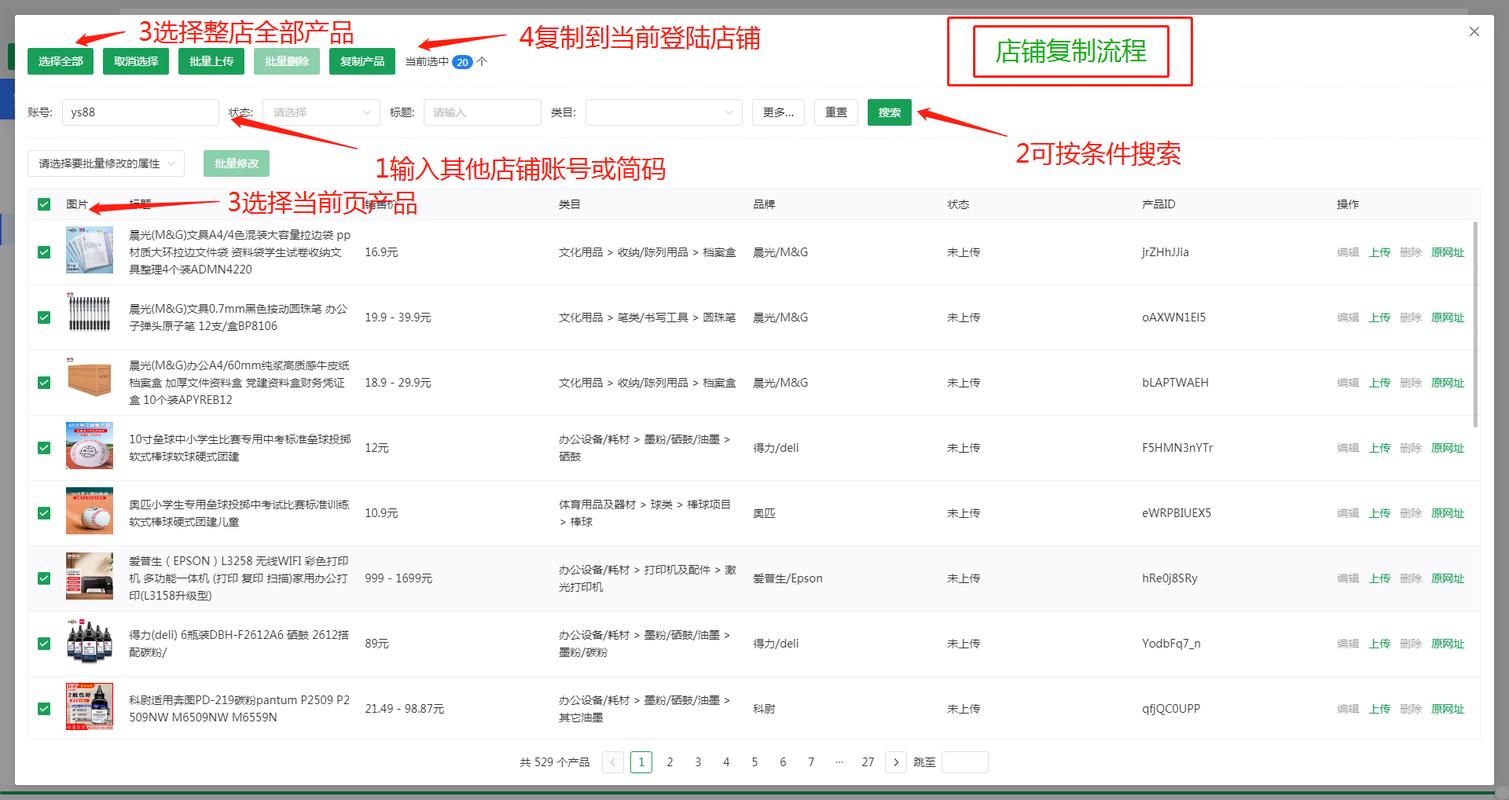Uncheck the 奥匹棒球 product row checkbox
Viewport: 1509px width, 800px height.
coord(43,512)
